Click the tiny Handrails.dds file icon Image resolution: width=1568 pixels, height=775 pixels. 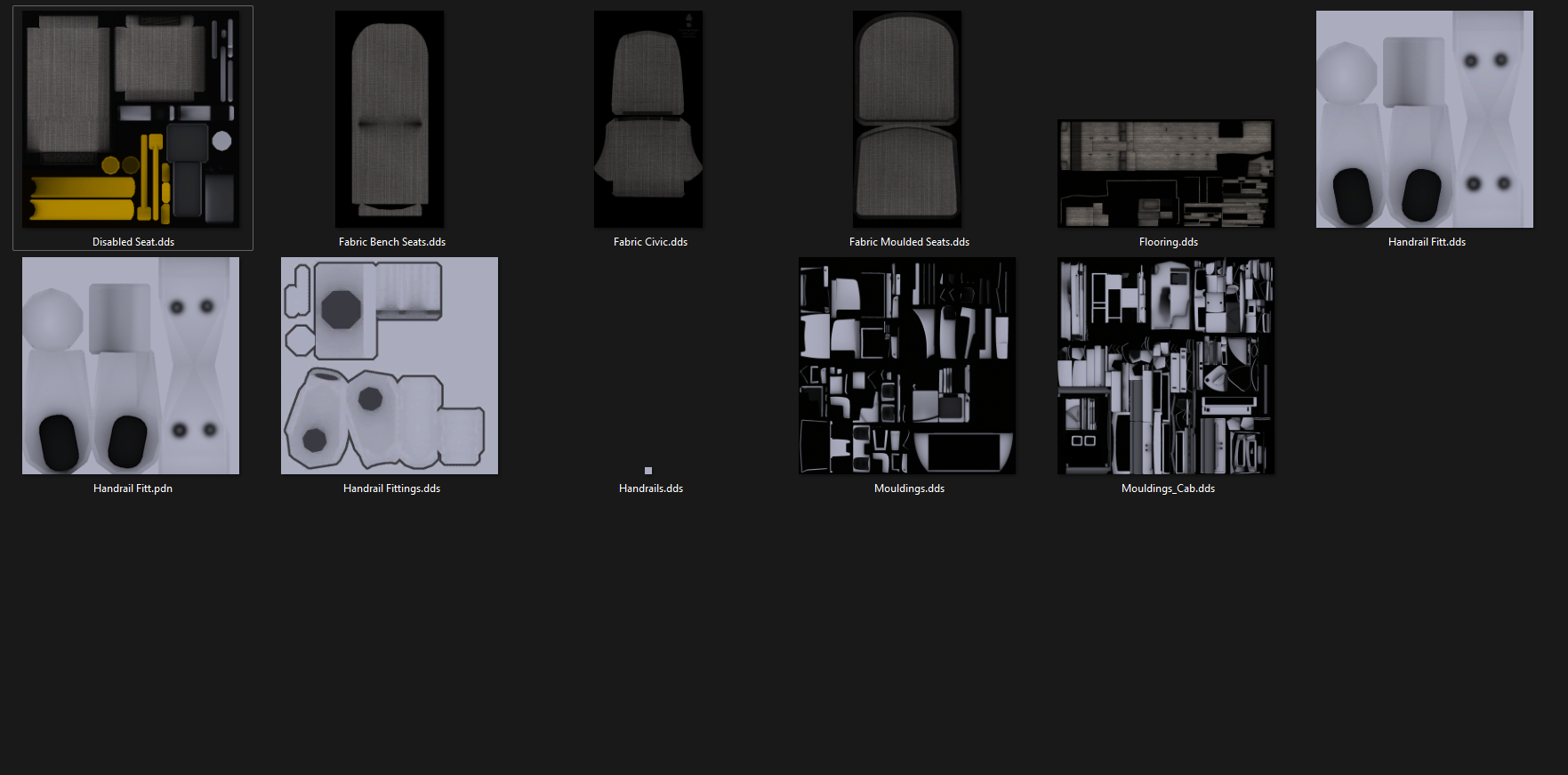648,471
